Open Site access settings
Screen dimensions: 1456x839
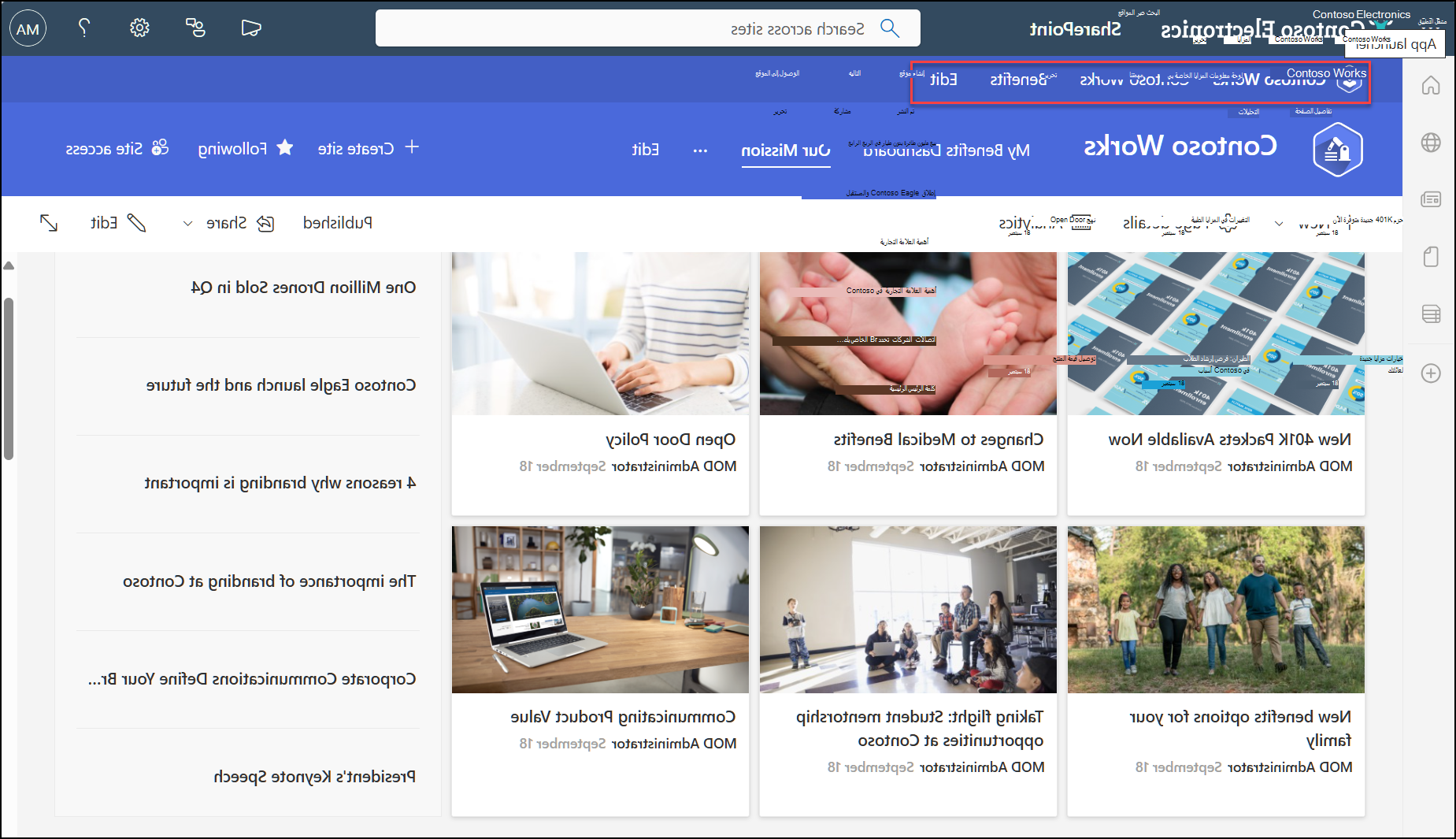pos(117,149)
